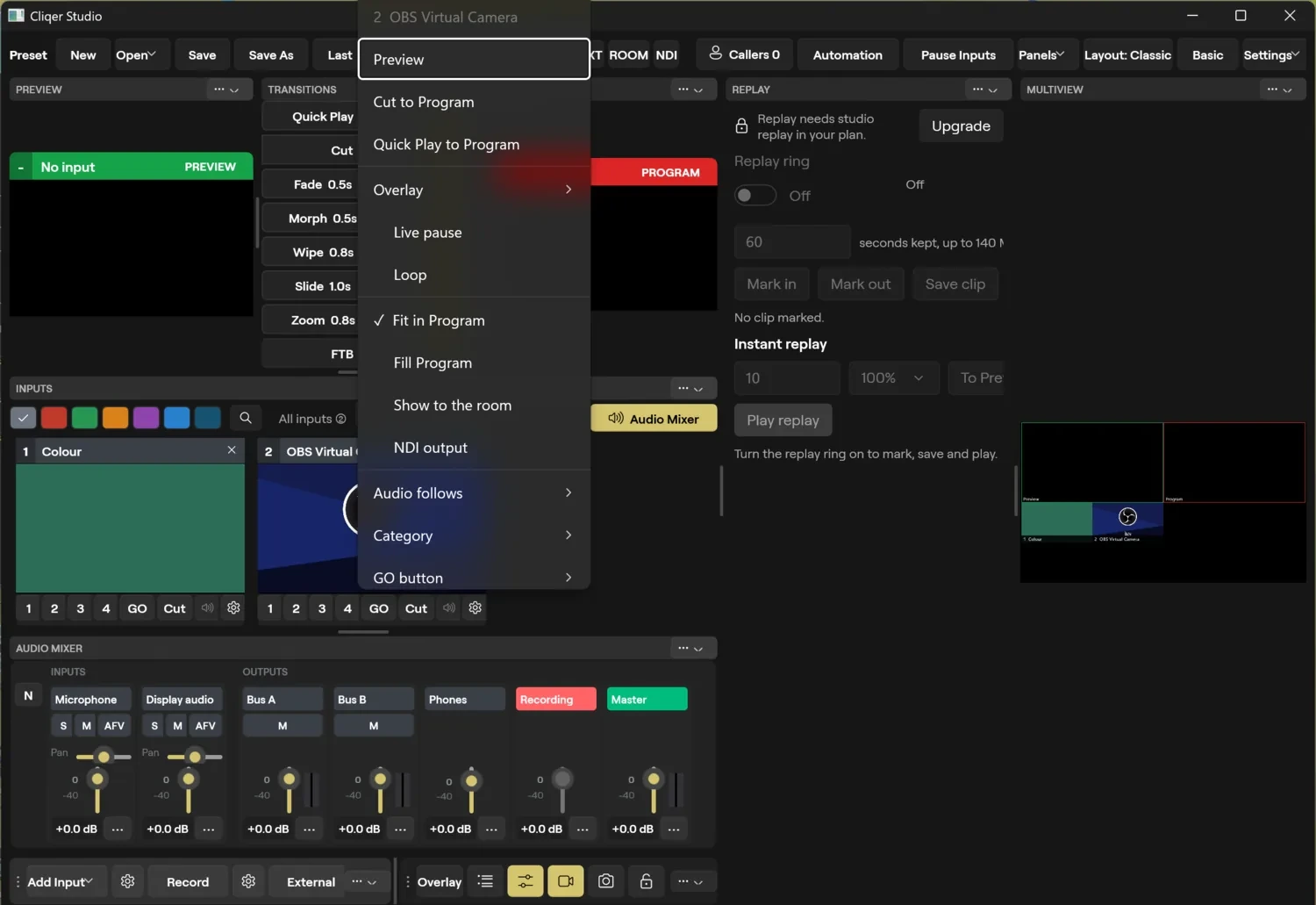Select Fill Program in the menu

tap(474, 363)
